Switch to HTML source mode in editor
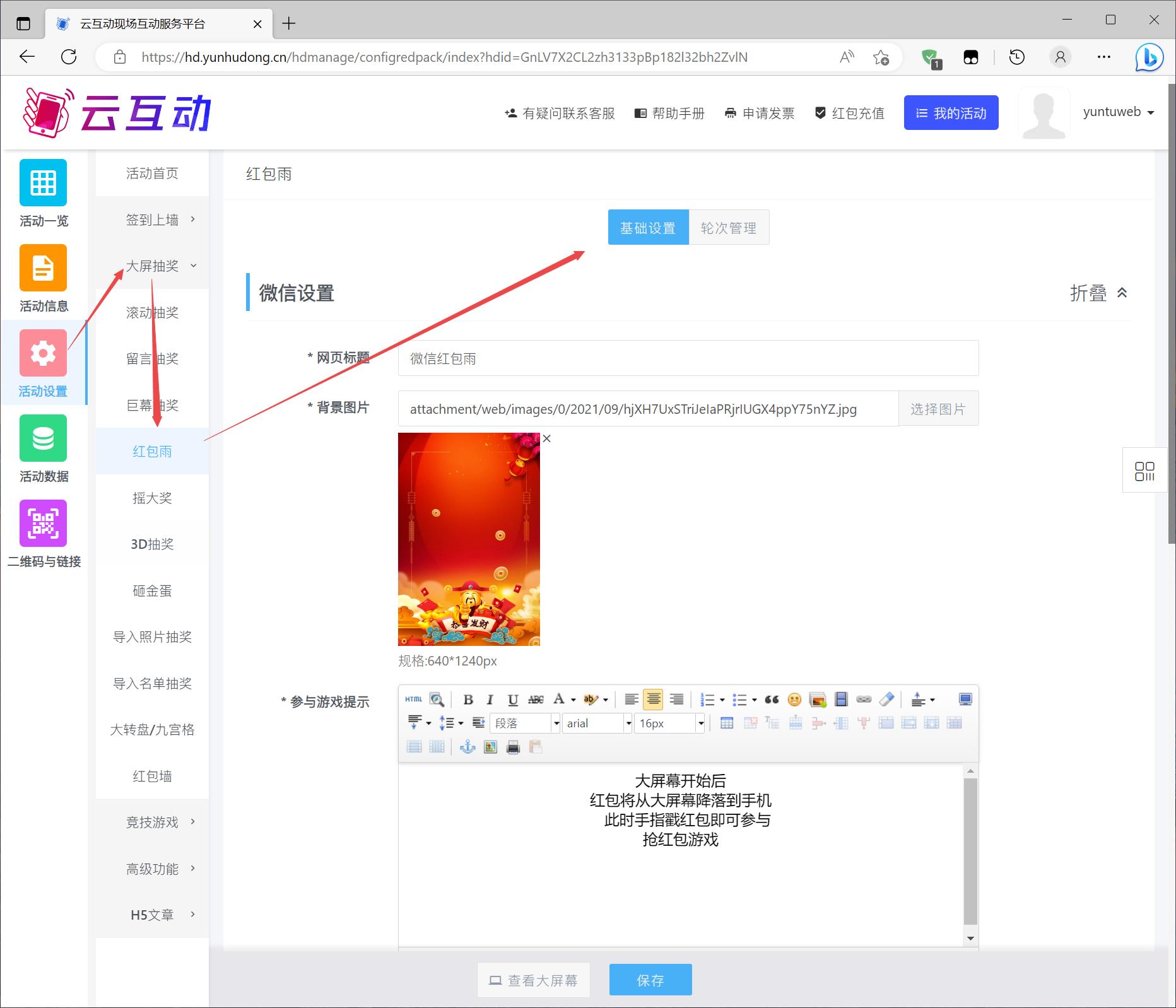Screen dimensions: 1176x1008 [x=414, y=700]
